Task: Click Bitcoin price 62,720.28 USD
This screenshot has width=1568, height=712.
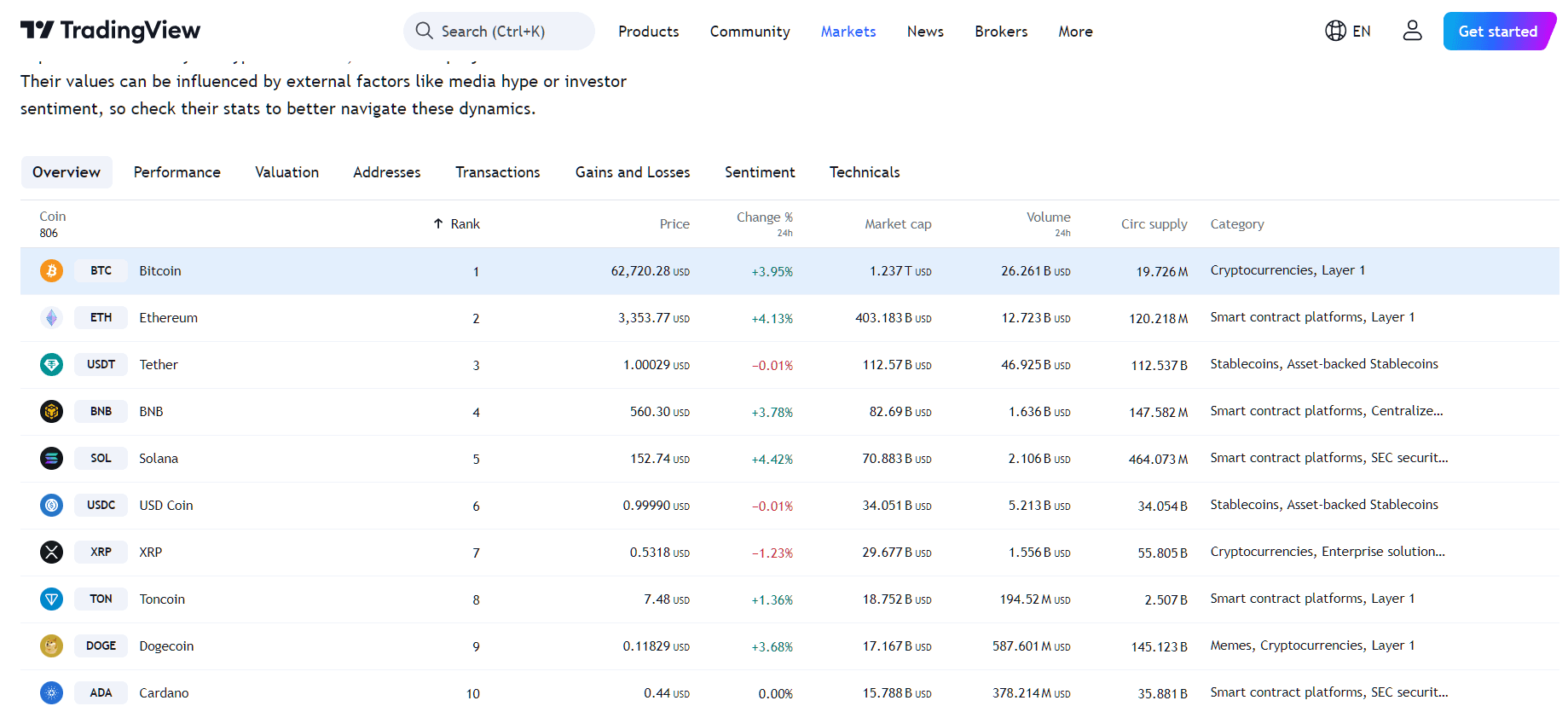Action: tap(651, 271)
